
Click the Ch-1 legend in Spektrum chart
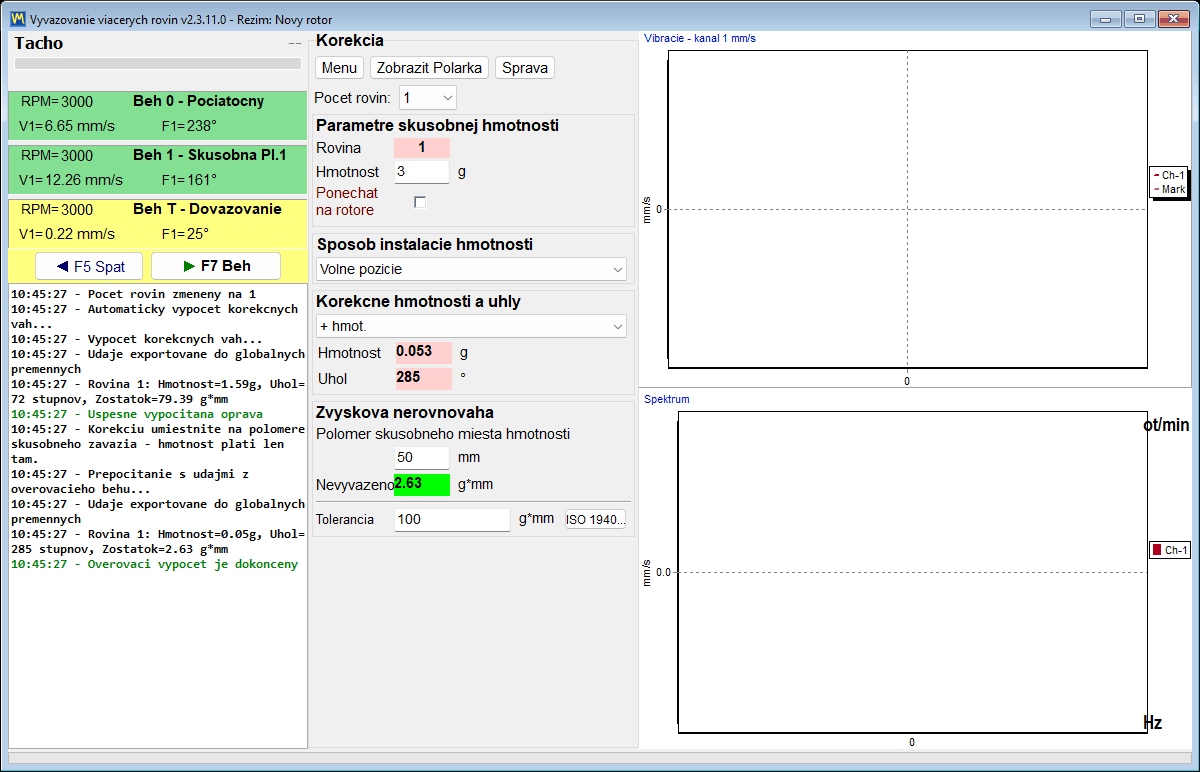click(1170, 550)
